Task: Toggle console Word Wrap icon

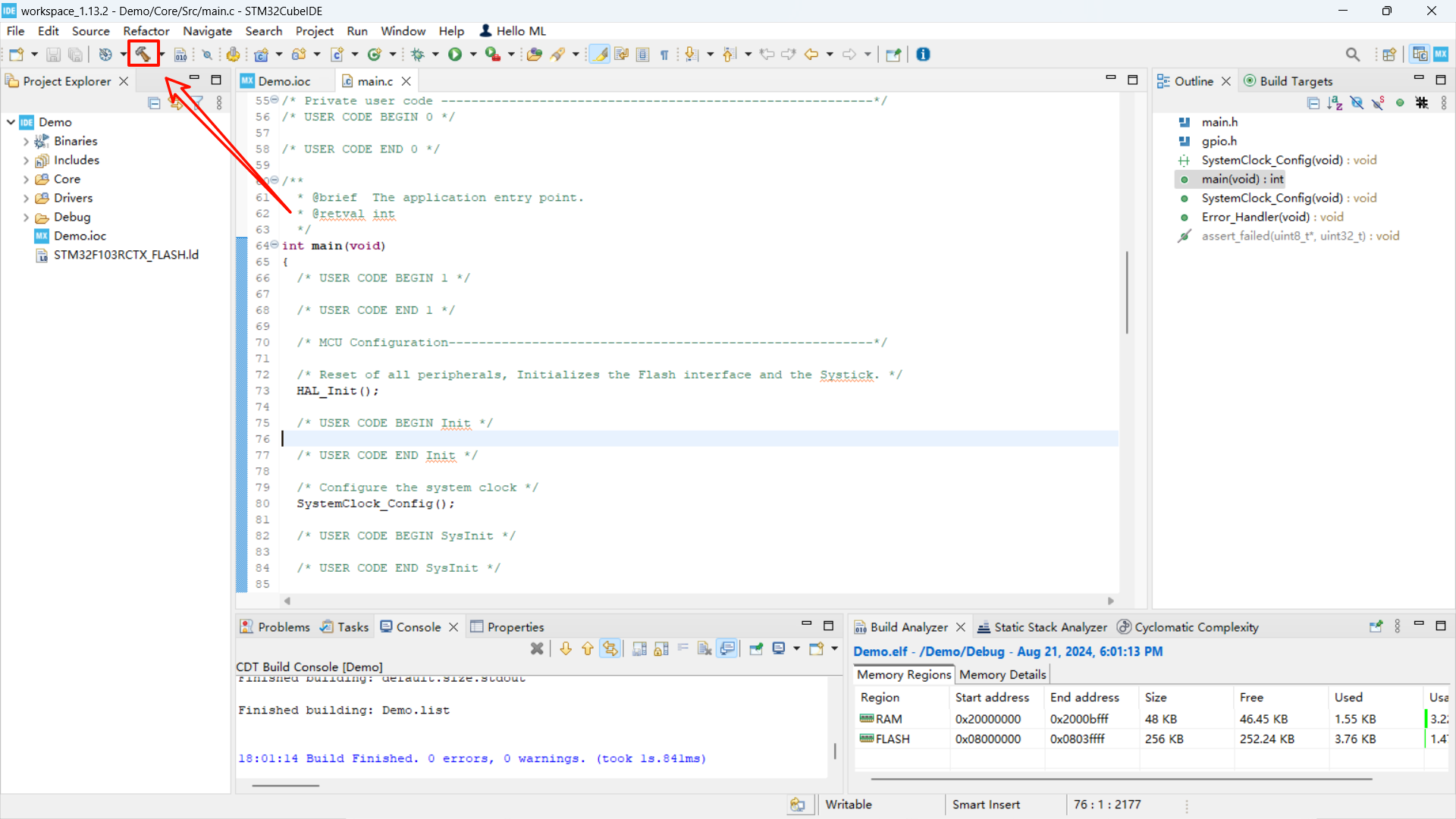Action: (x=683, y=648)
